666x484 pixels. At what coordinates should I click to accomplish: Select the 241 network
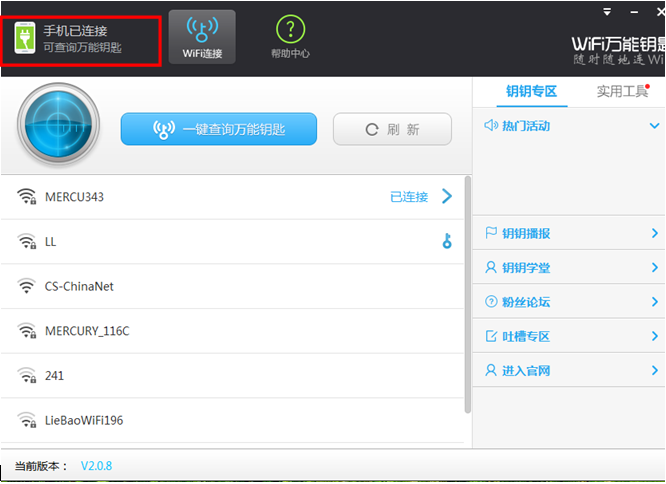coord(232,375)
